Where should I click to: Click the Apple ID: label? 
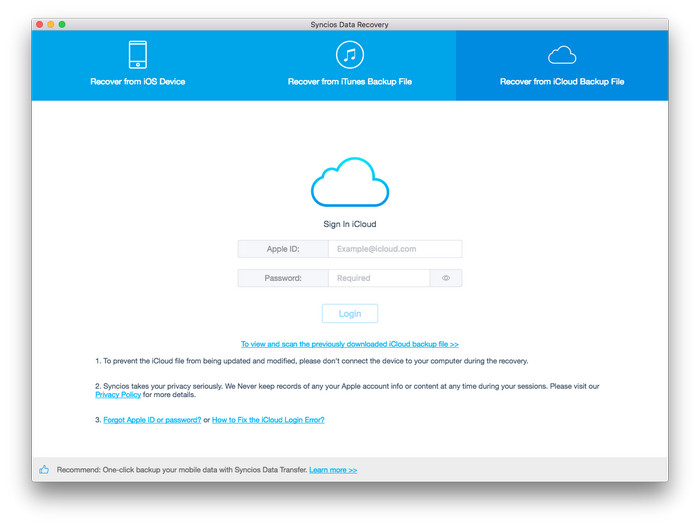pyautogui.click(x=283, y=249)
